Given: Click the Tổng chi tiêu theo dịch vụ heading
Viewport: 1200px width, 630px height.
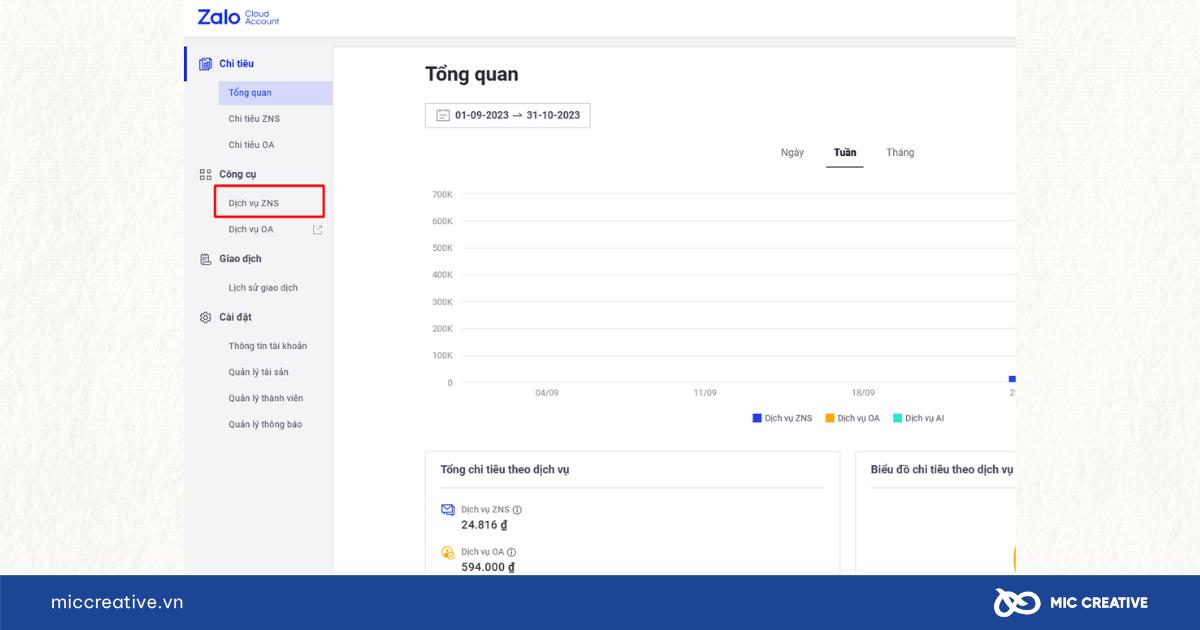Looking at the screenshot, I should point(505,469).
